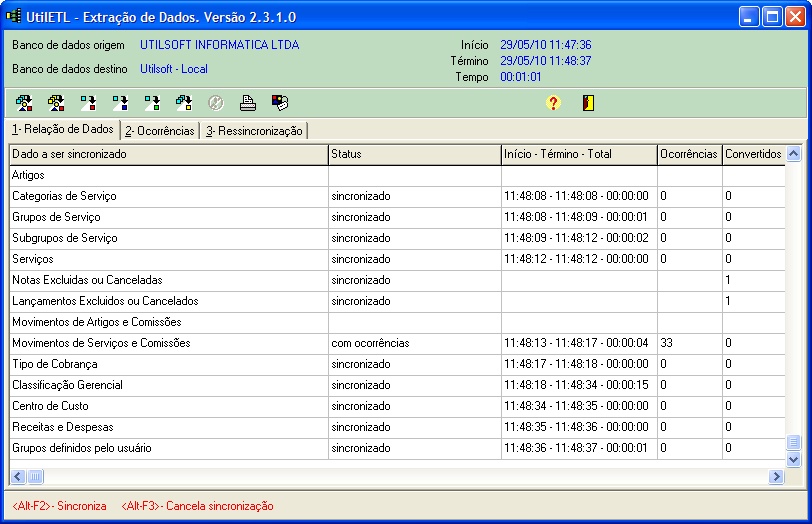The height and width of the screenshot is (524, 812).
Task: Click the Tempo value 00:01:01
Action: 520,77
